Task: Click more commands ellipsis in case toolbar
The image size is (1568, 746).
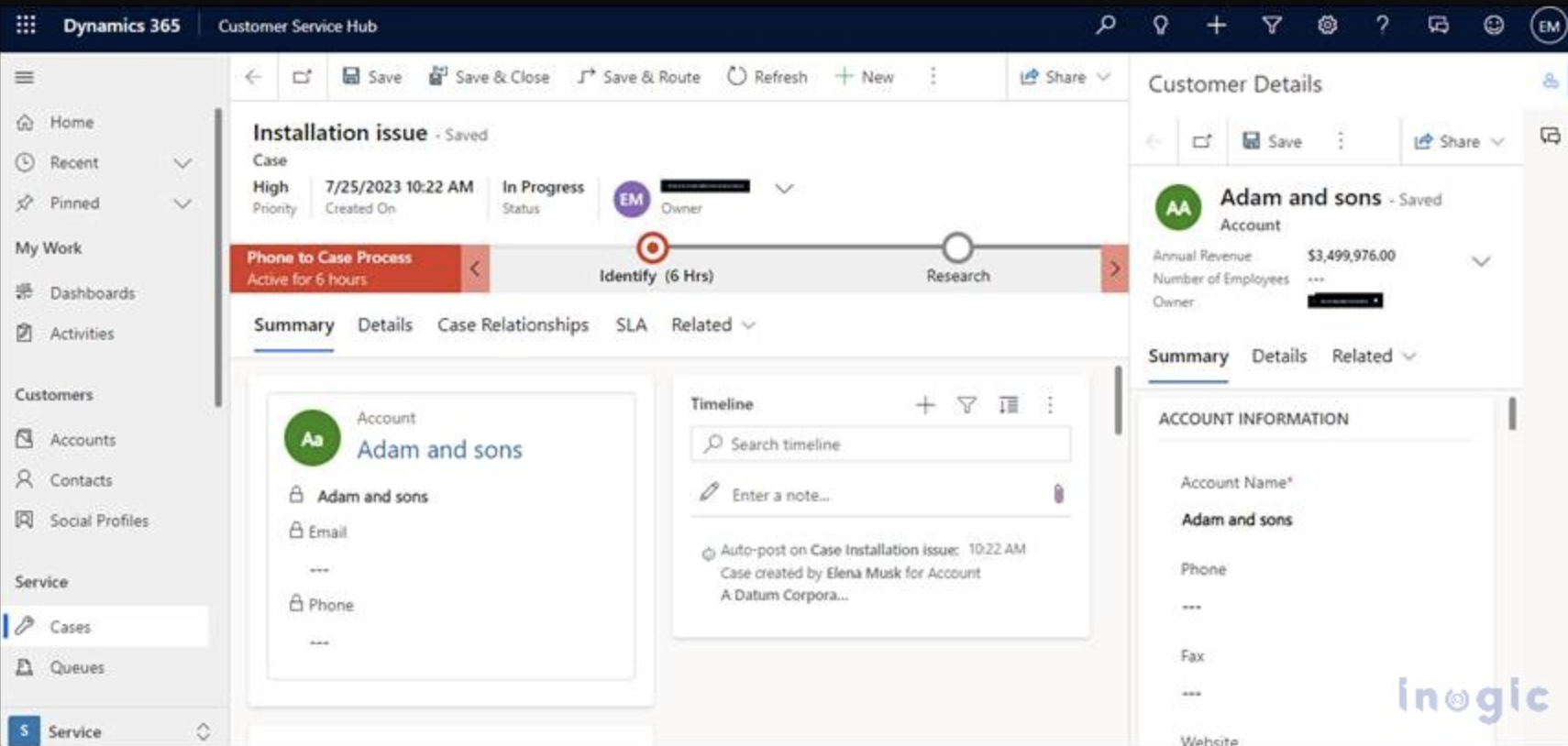Action: 933,77
